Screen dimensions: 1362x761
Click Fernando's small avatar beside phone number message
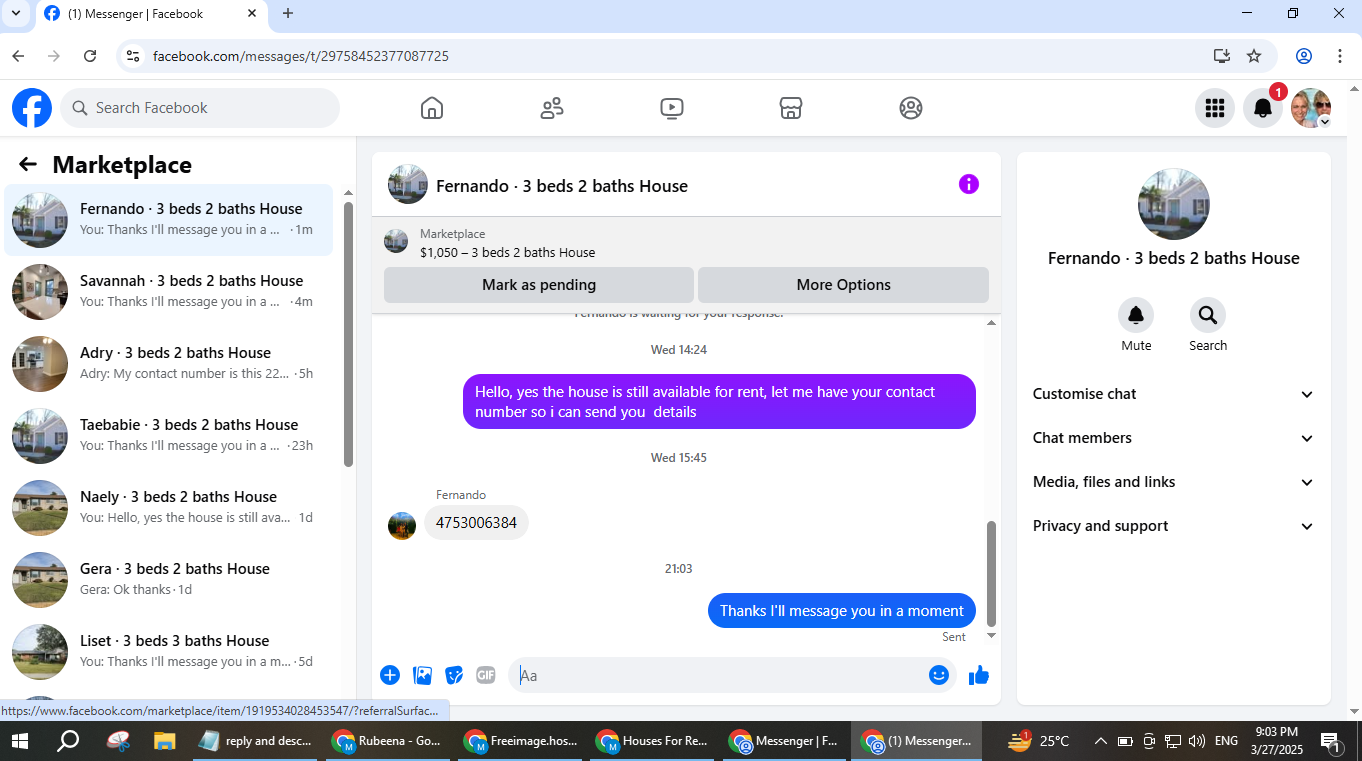click(402, 526)
